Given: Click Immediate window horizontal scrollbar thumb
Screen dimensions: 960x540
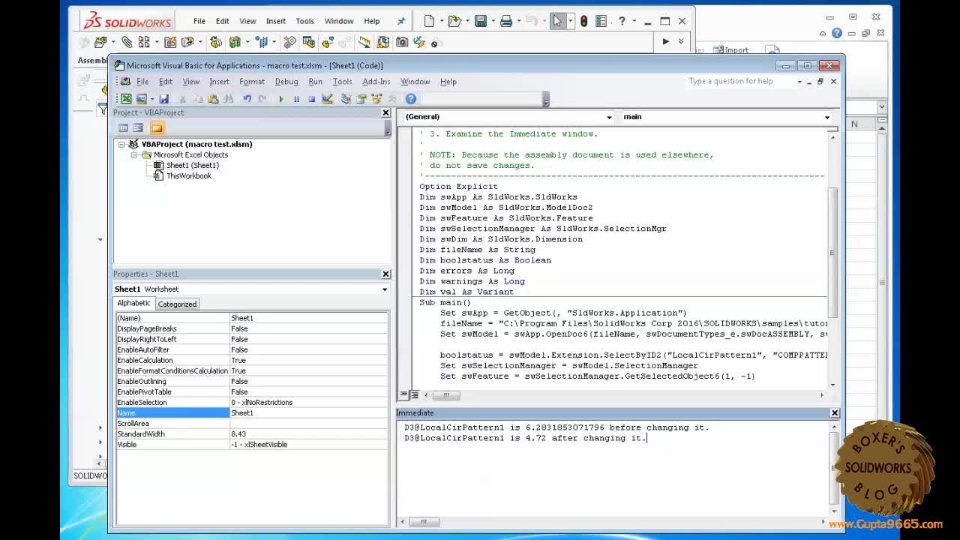Looking at the screenshot, I should tap(423, 522).
